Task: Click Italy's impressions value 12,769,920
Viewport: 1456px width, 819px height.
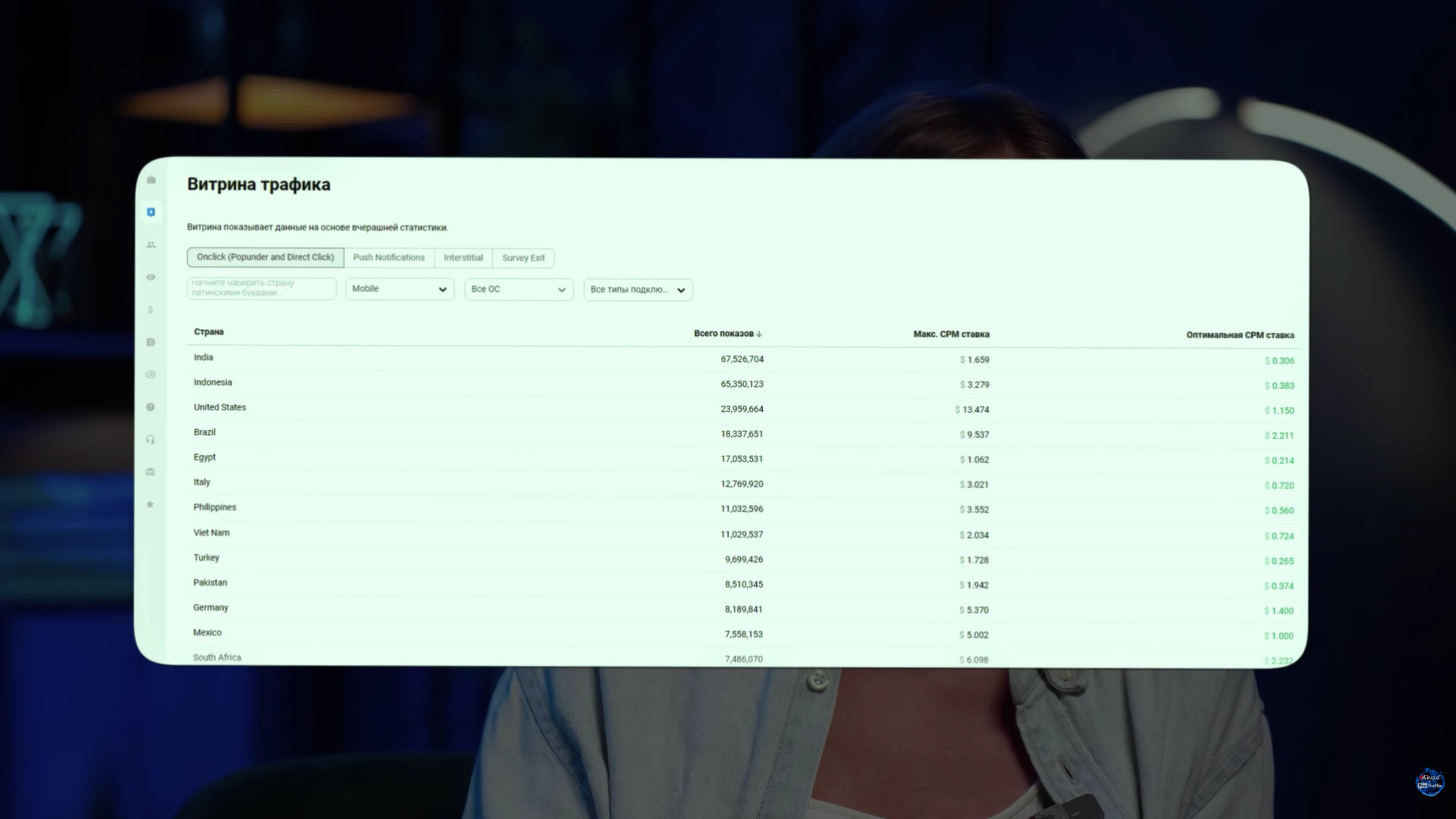Action: 742,485
